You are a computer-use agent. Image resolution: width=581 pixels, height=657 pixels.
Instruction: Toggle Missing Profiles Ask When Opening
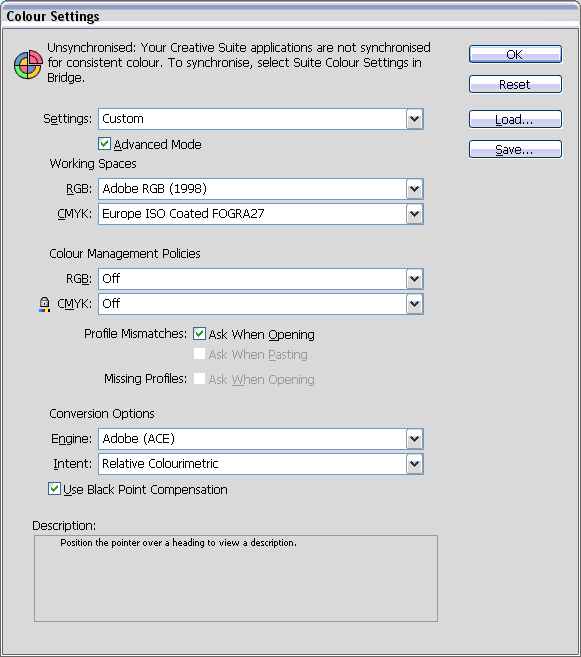coord(199,379)
